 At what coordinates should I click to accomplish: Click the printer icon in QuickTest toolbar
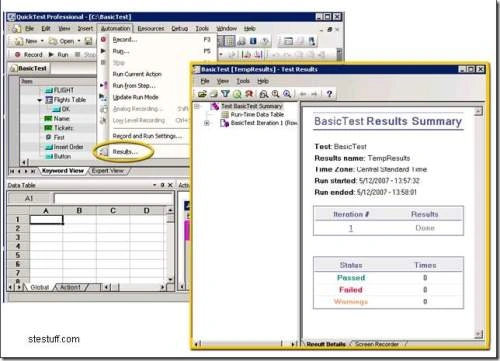tap(242, 41)
